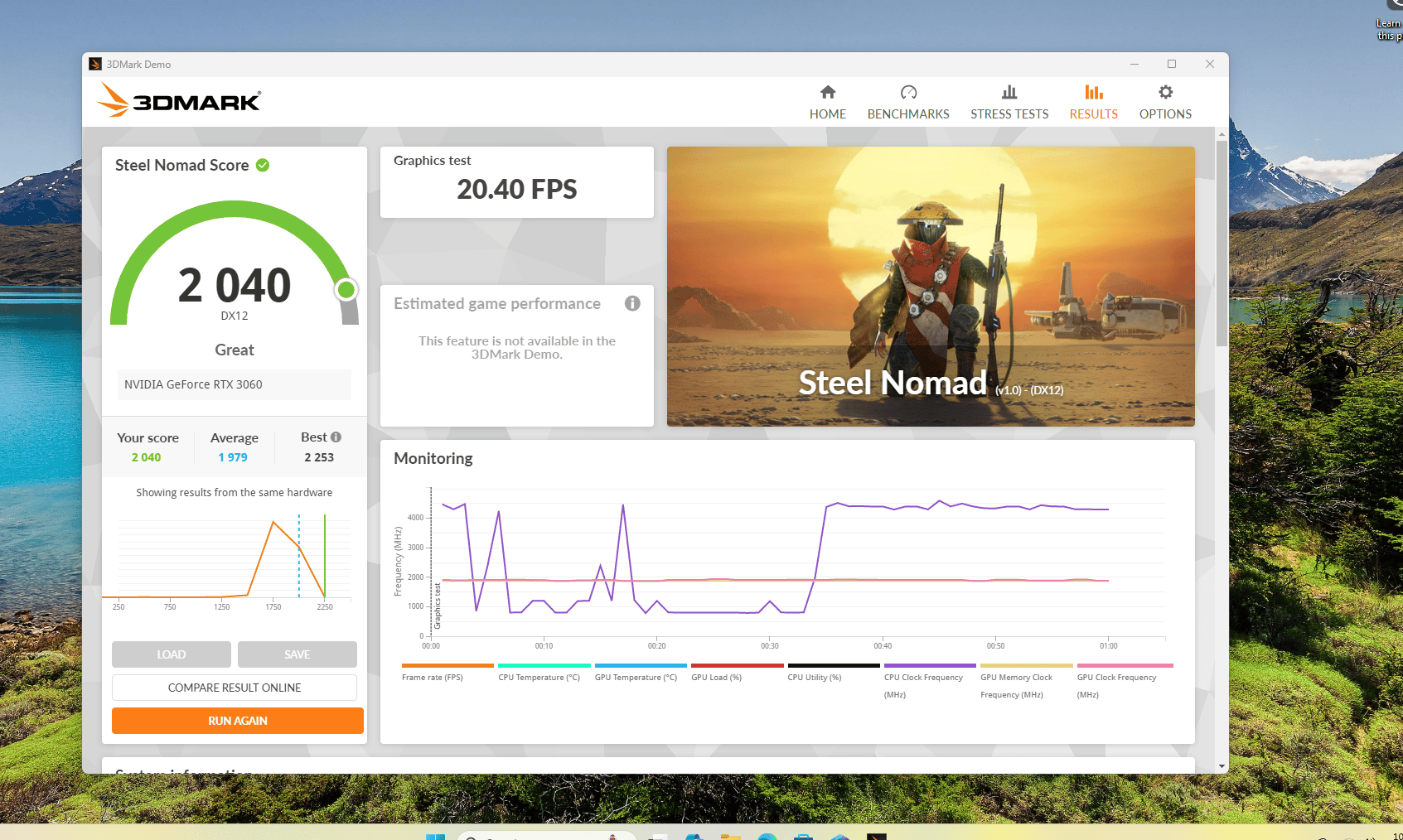Click the 3DMark logo
The width and height of the screenshot is (1403, 840).
(179, 100)
